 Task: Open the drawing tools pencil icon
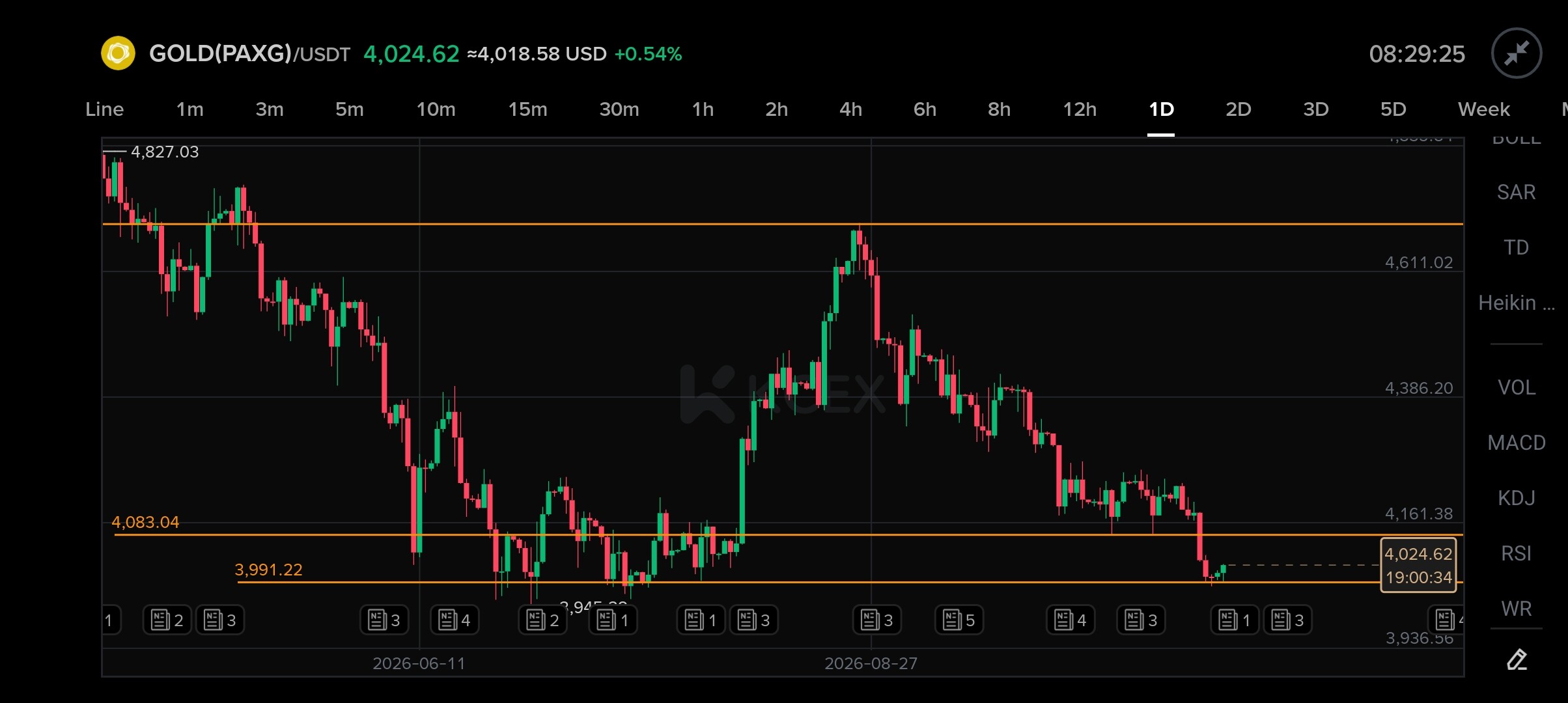1517,659
